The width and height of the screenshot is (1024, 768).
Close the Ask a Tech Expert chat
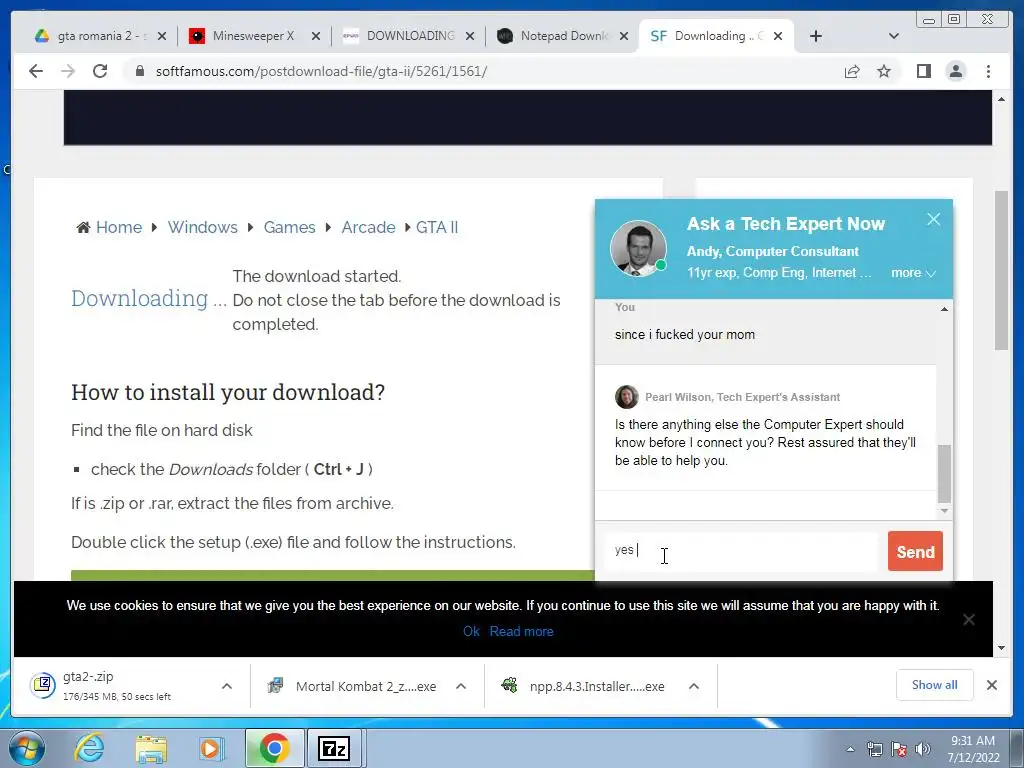click(x=934, y=219)
